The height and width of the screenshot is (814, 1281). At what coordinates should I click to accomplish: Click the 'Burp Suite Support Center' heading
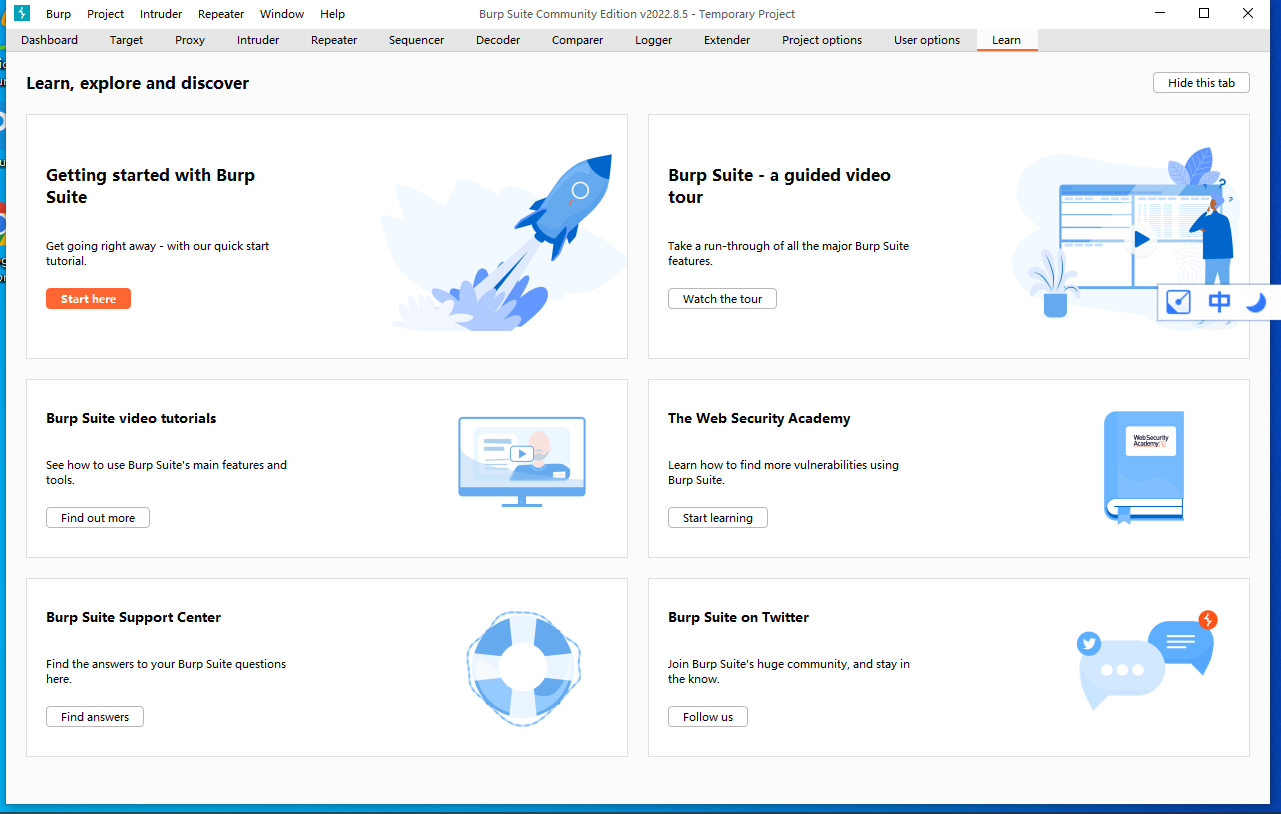(133, 617)
